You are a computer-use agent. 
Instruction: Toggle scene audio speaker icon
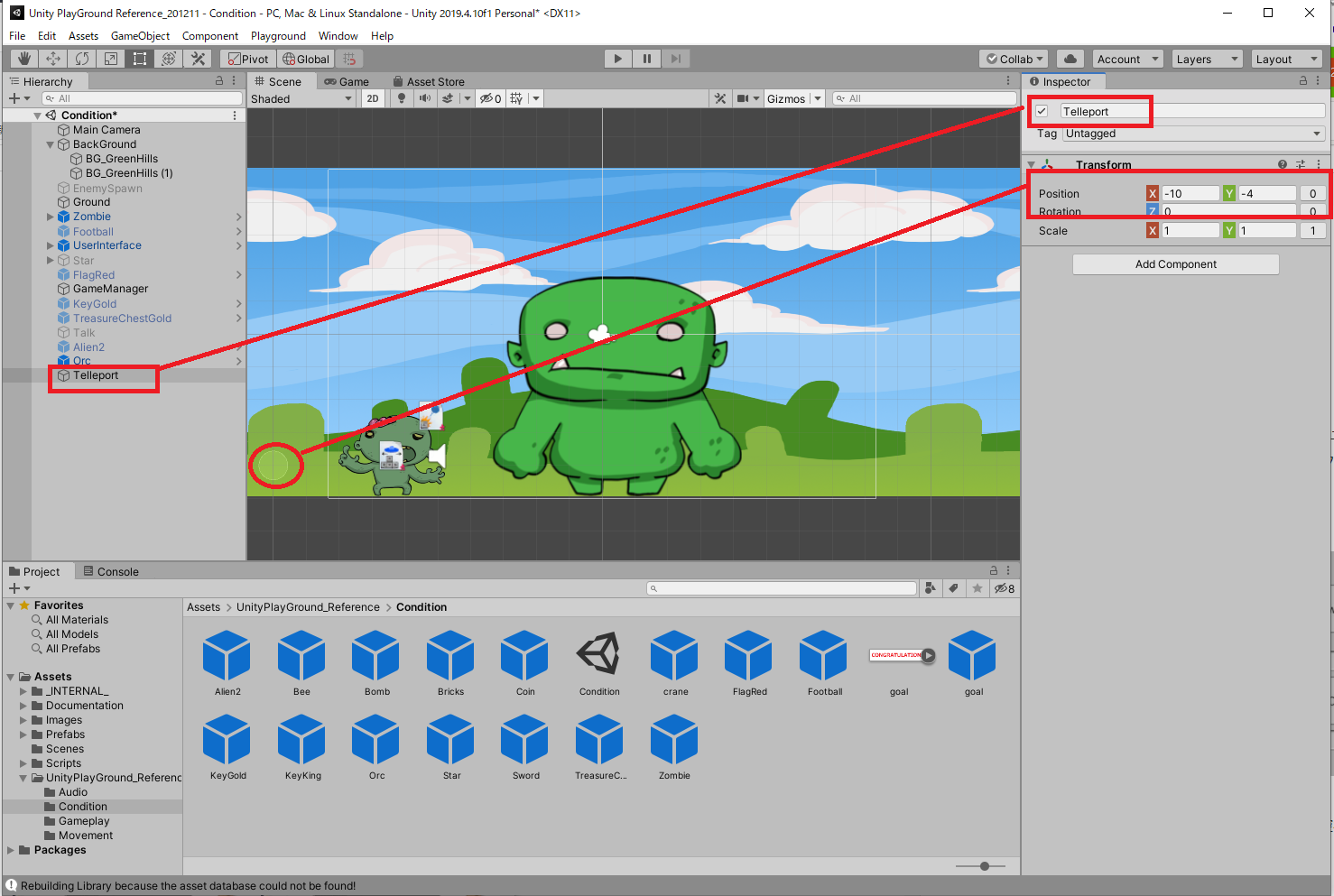click(425, 98)
